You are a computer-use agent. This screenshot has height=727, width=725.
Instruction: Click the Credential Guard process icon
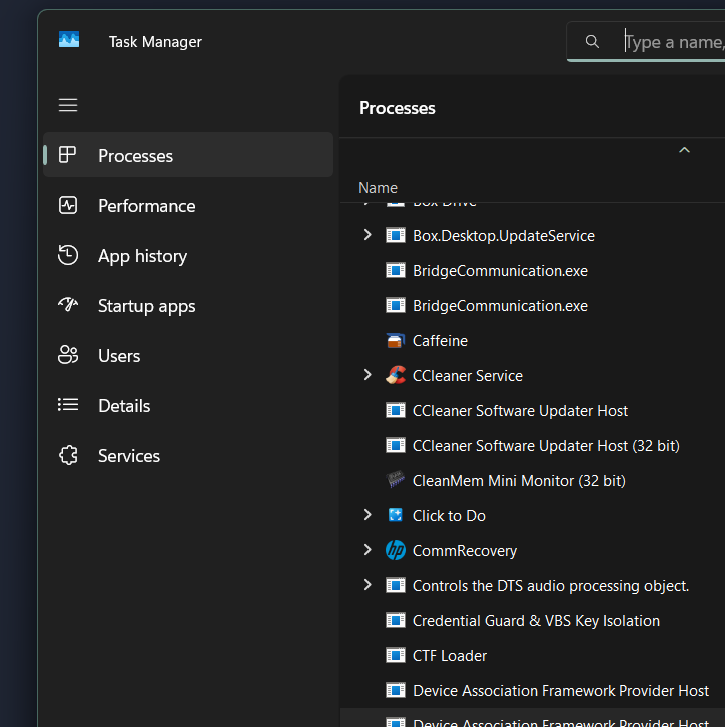point(395,620)
